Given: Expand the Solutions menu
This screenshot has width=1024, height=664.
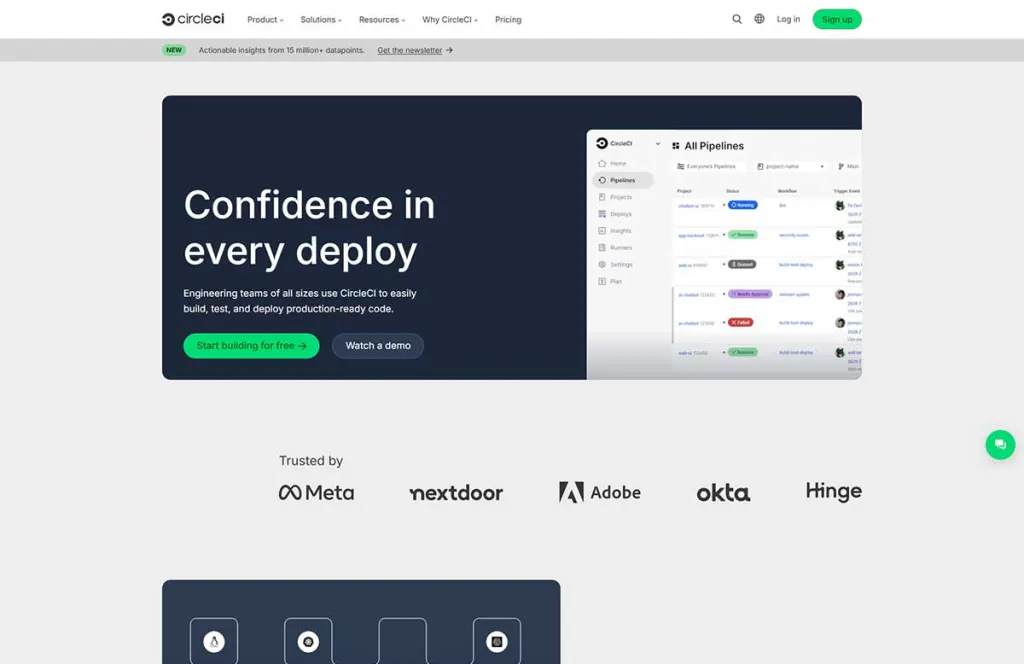Looking at the screenshot, I should [x=321, y=20].
